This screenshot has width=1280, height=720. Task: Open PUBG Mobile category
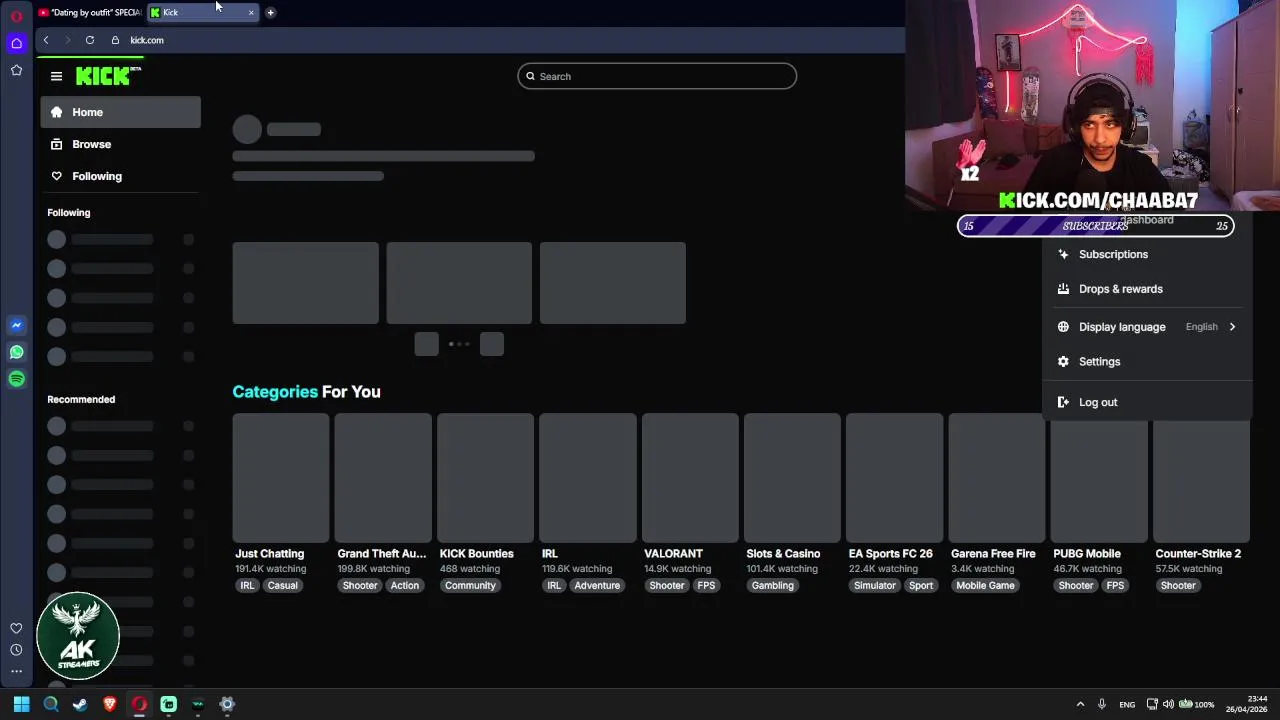pyautogui.click(x=1099, y=478)
